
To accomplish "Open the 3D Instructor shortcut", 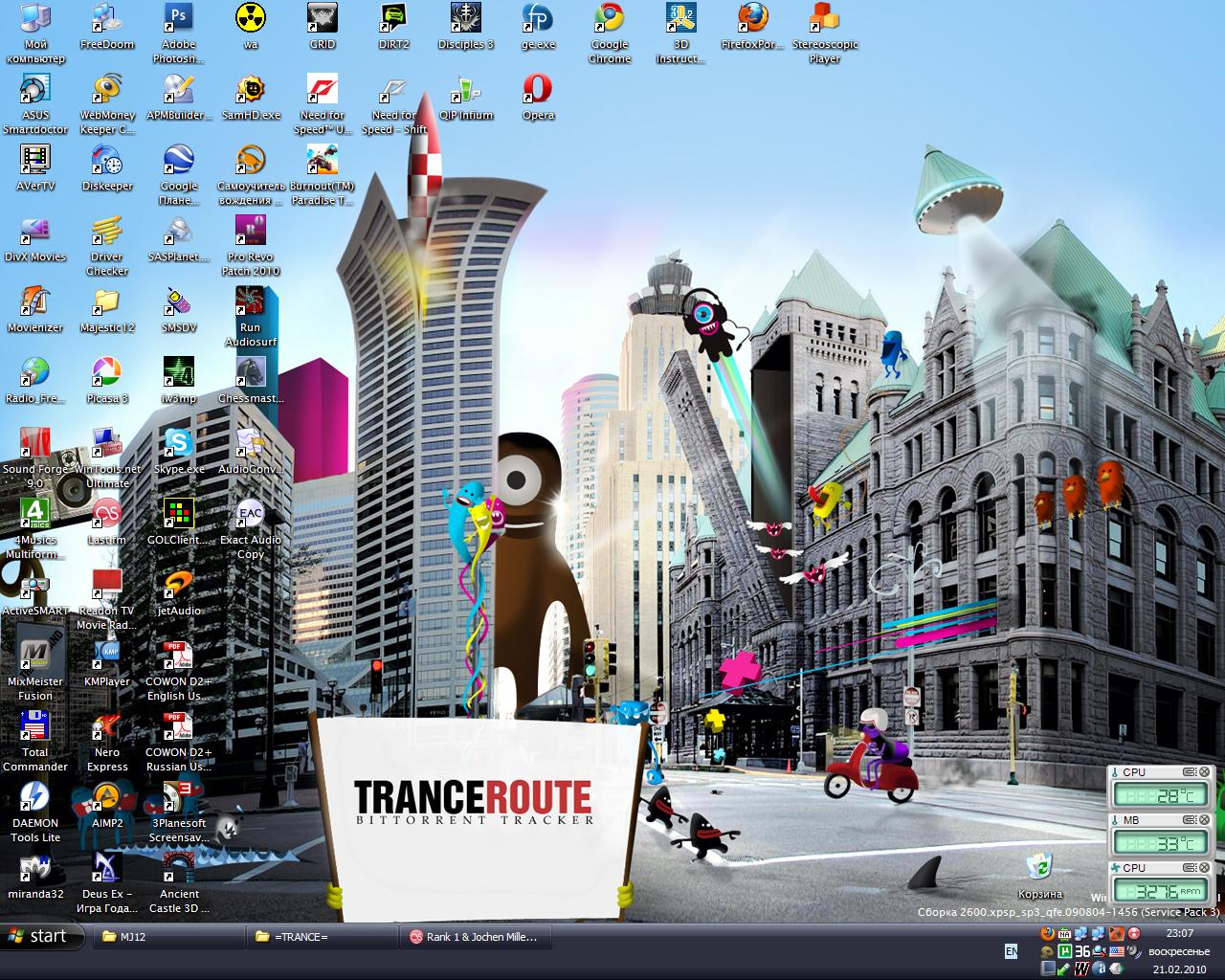I will point(681,33).
